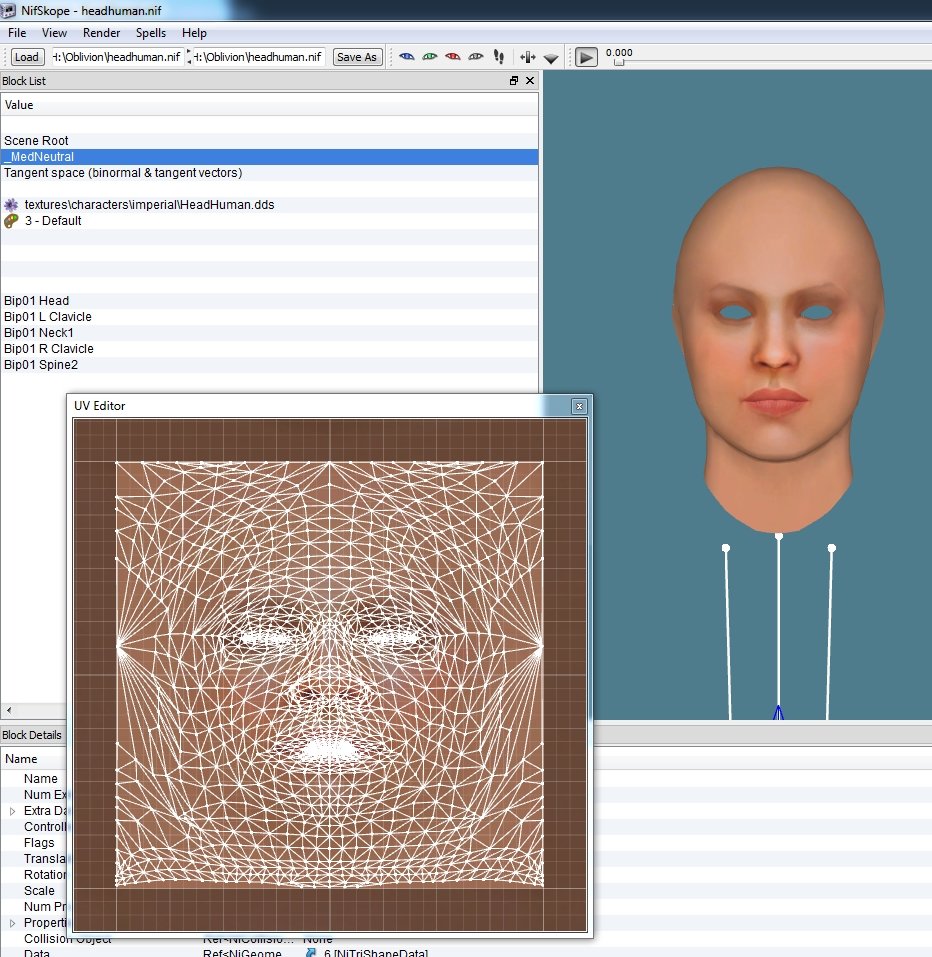Viewport: 932px width, 957px height.
Task: Select the Bip01 R Clavicle row
Action: [269, 348]
